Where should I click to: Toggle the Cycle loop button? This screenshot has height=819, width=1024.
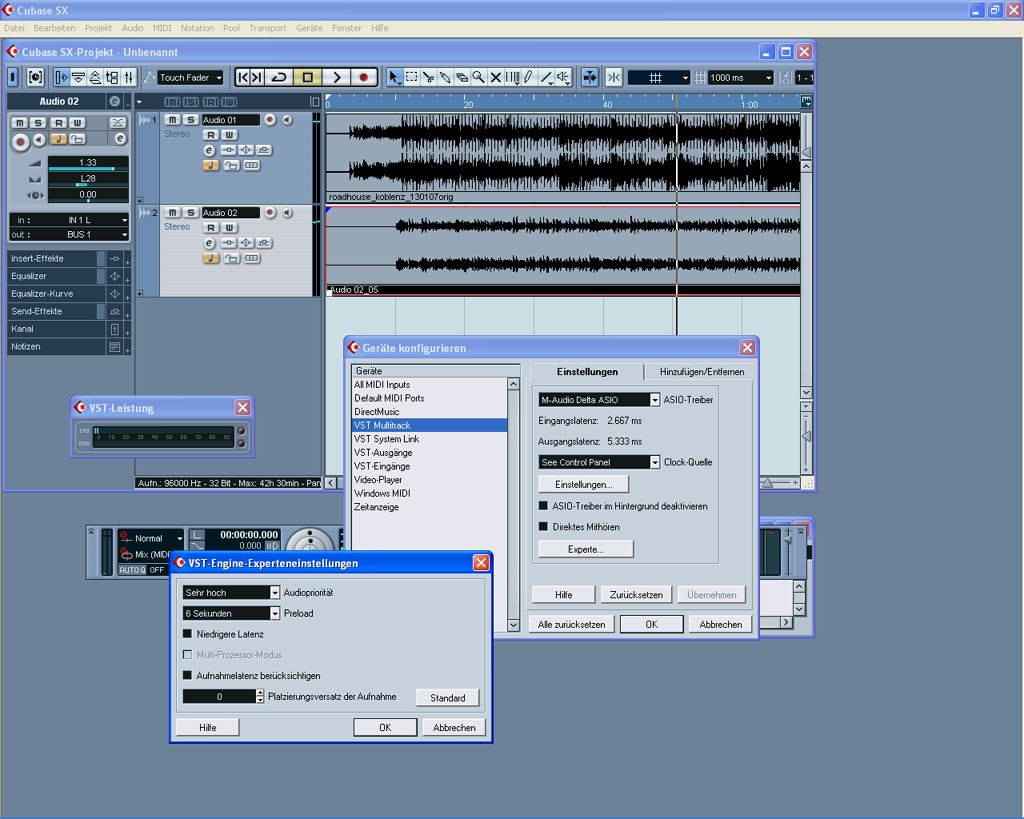[279, 77]
